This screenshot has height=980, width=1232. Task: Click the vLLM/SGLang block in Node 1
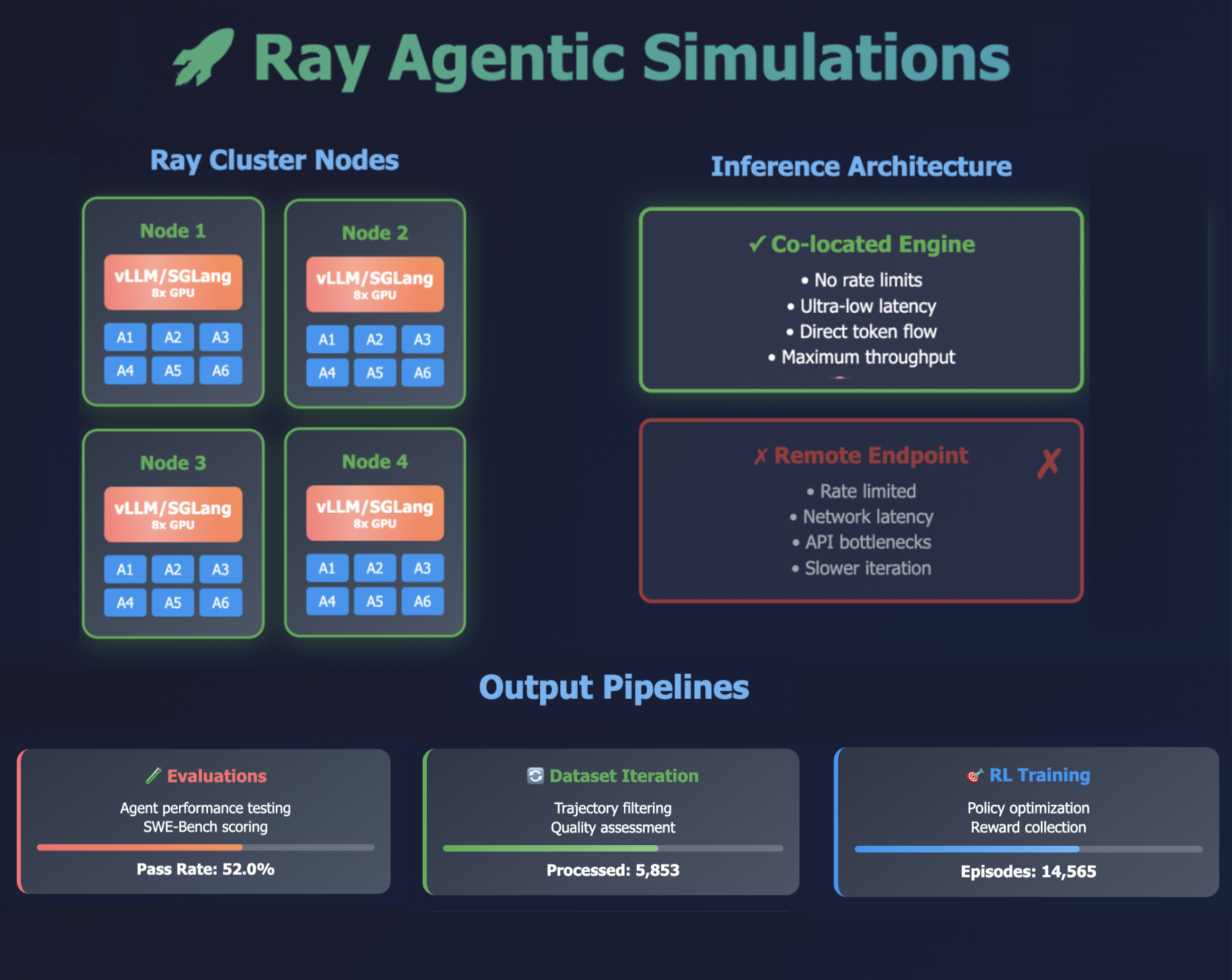coord(172,282)
